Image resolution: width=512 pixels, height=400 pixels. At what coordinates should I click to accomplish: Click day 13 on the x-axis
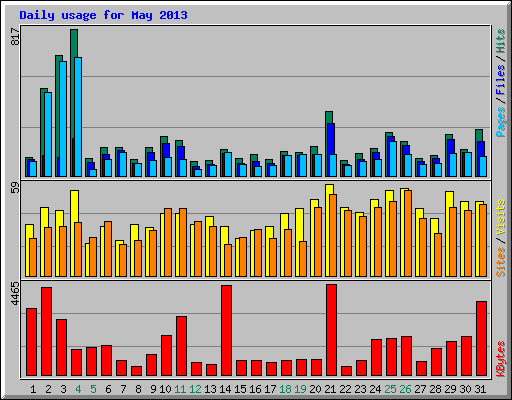pos(210,389)
